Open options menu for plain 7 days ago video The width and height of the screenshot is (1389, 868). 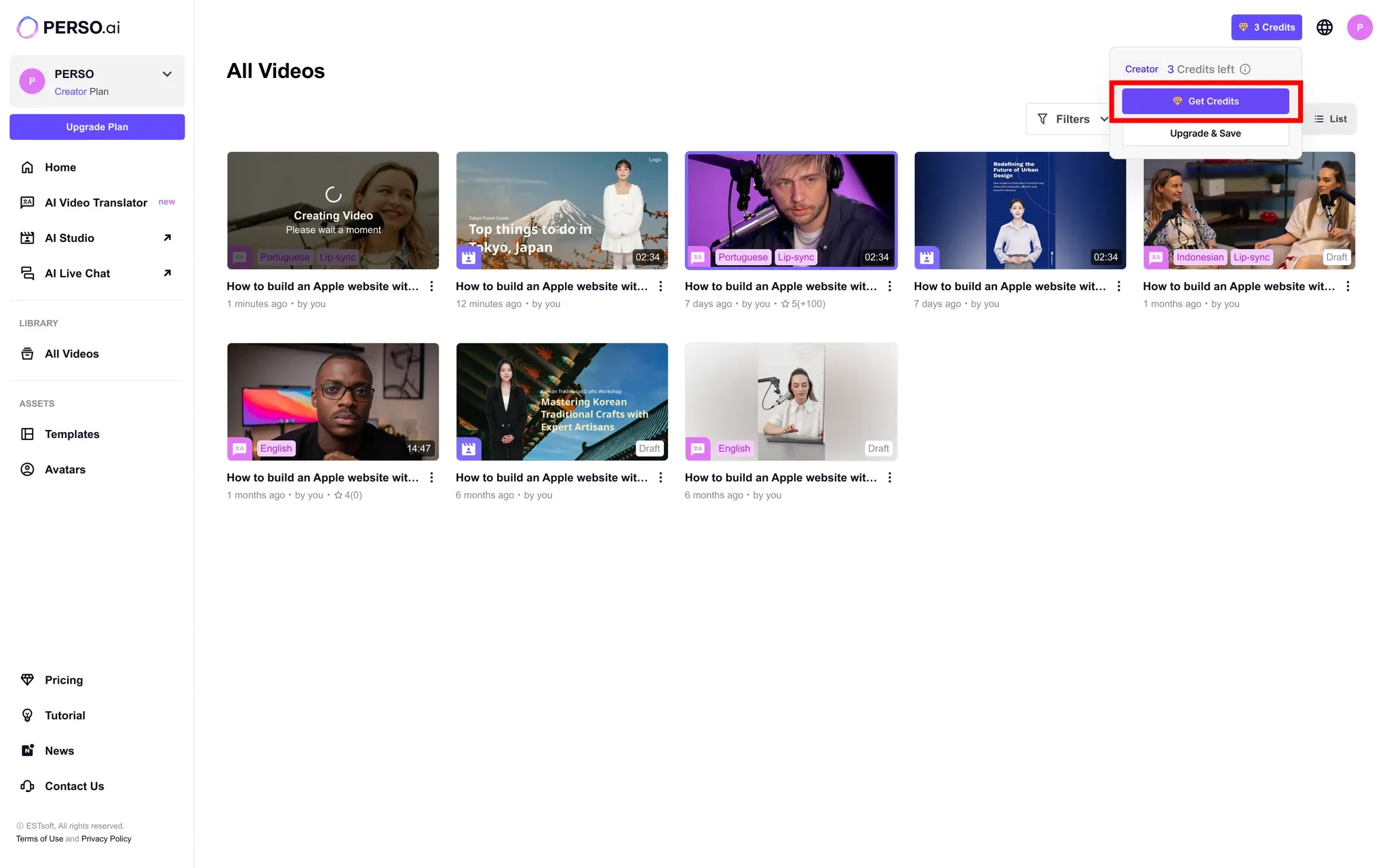tap(1118, 286)
